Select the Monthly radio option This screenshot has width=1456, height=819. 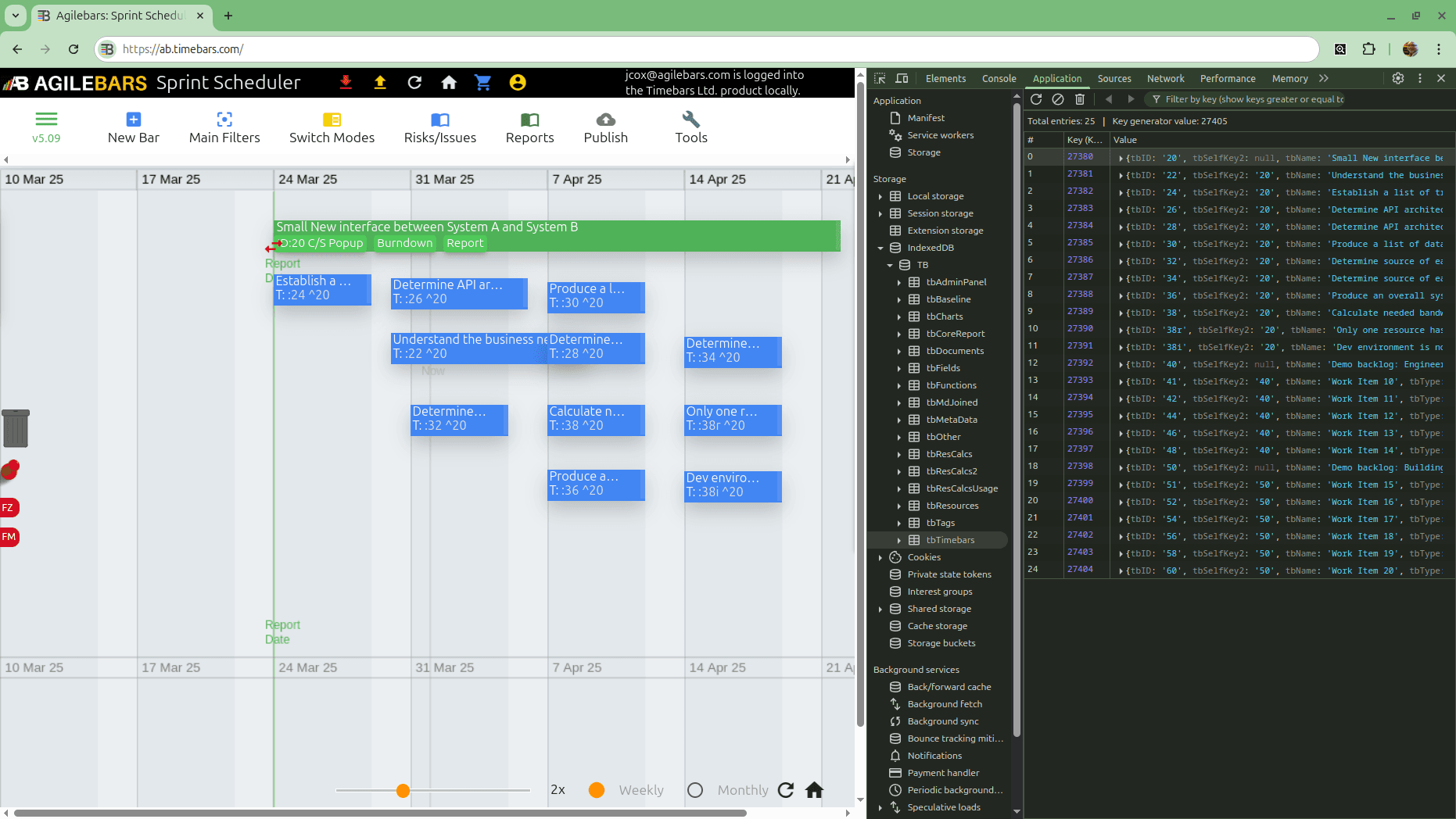tap(695, 790)
